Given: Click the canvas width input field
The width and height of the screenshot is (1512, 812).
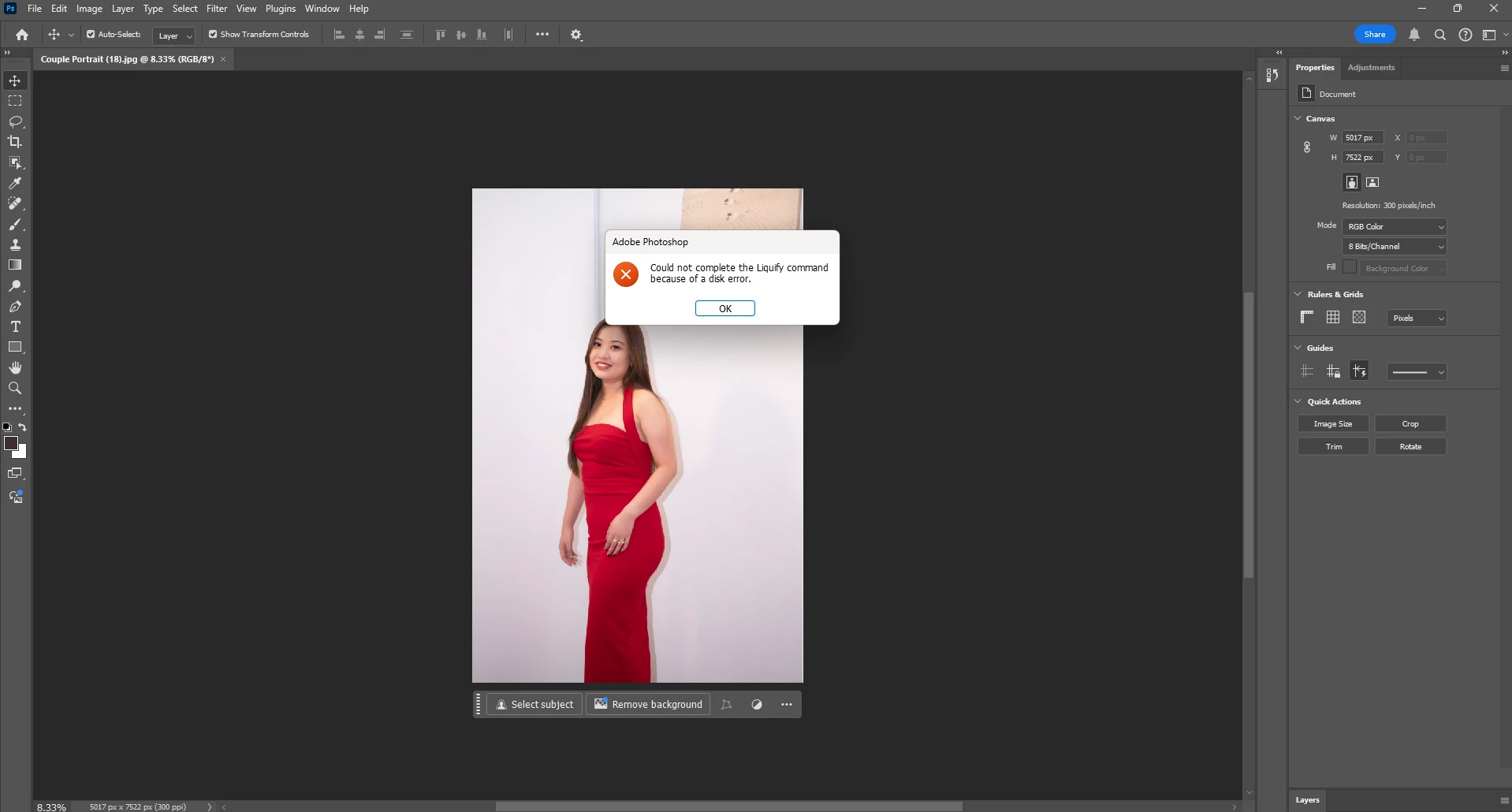Looking at the screenshot, I should click(1363, 137).
